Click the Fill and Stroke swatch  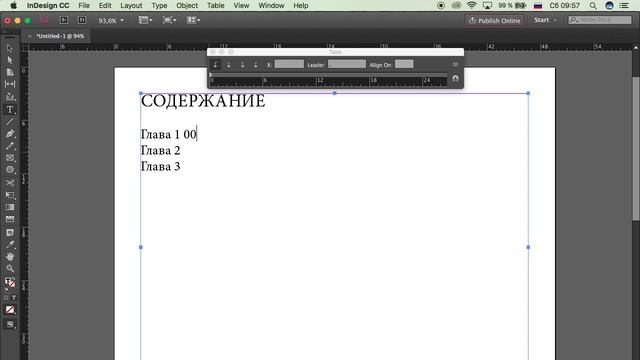tap(10, 282)
